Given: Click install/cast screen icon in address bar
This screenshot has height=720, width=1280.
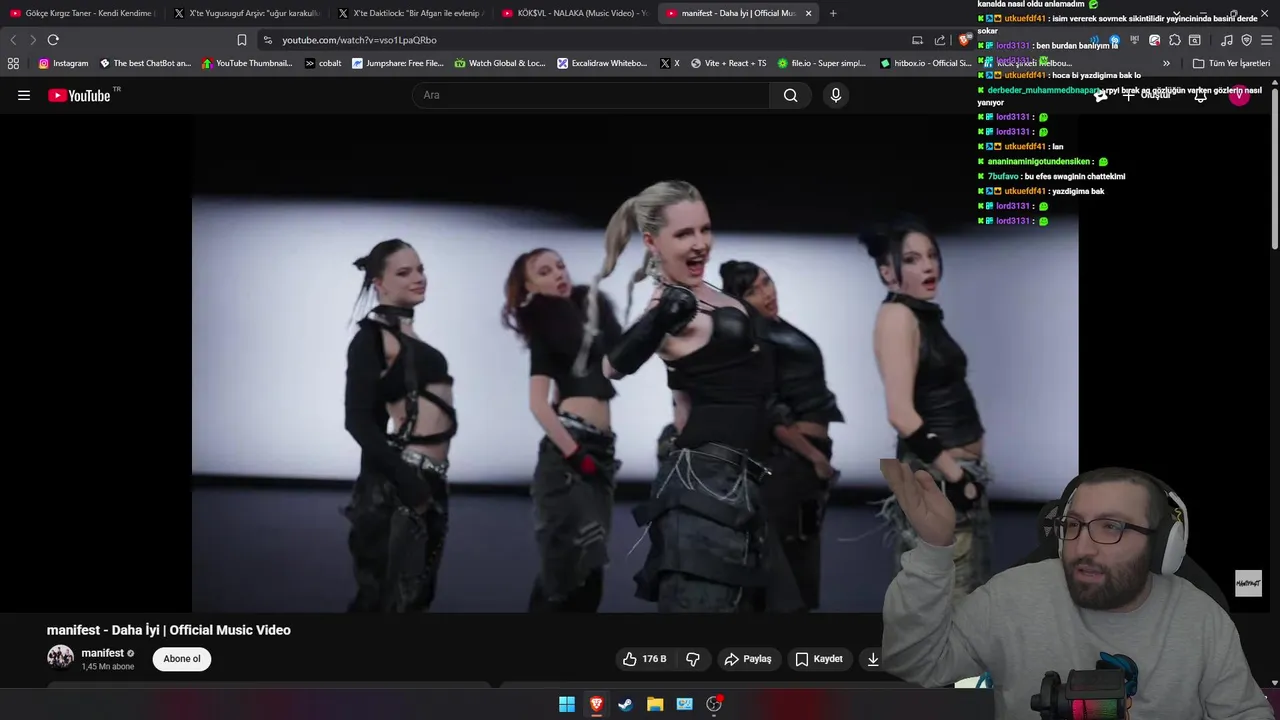Looking at the screenshot, I should [x=917, y=40].
